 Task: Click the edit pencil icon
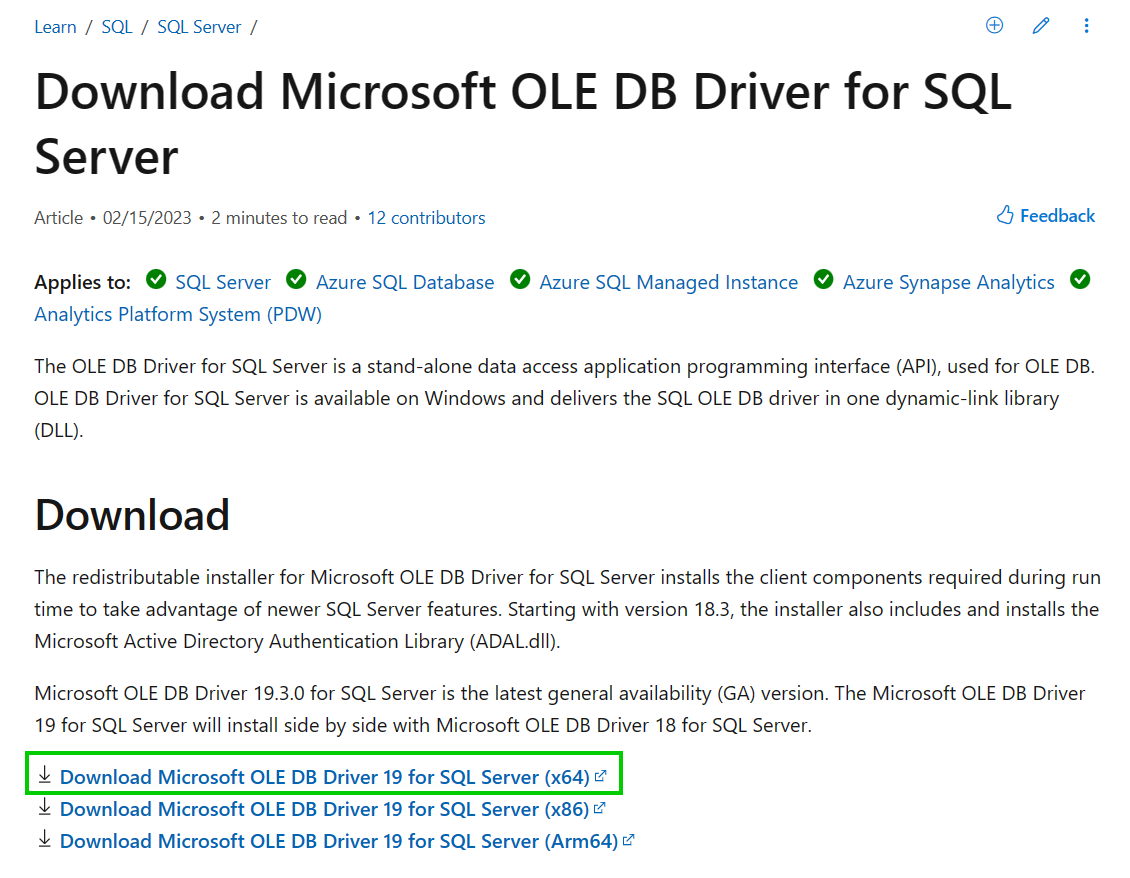pyautogui.click(x=1041, y=26)
